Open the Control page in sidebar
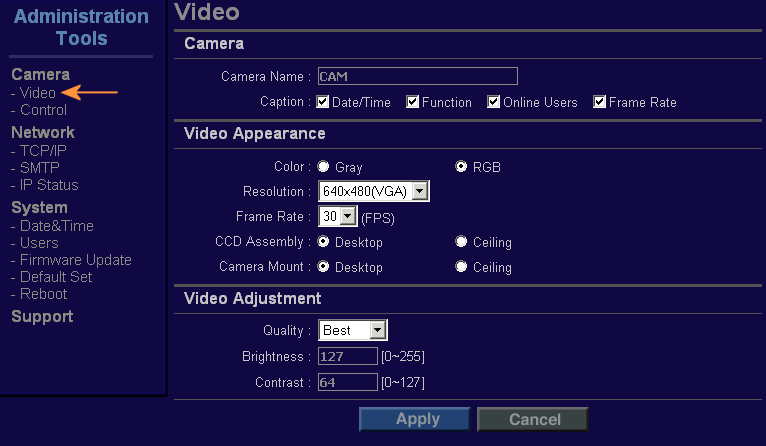The height and width of the screenshot is (446, 766). point(43,110)
